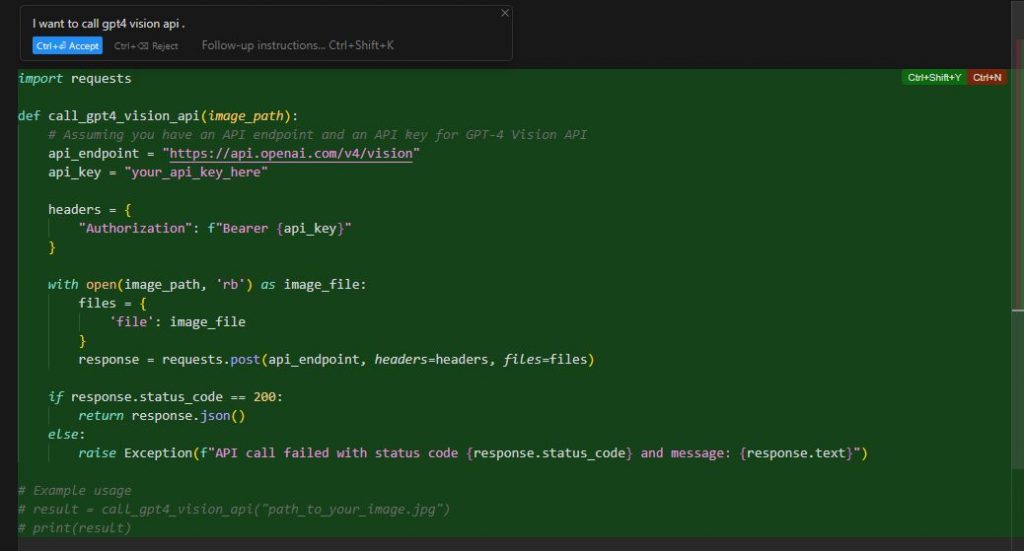
Task: Click the "Authorization" key string
Action: (x=135, y=228)
